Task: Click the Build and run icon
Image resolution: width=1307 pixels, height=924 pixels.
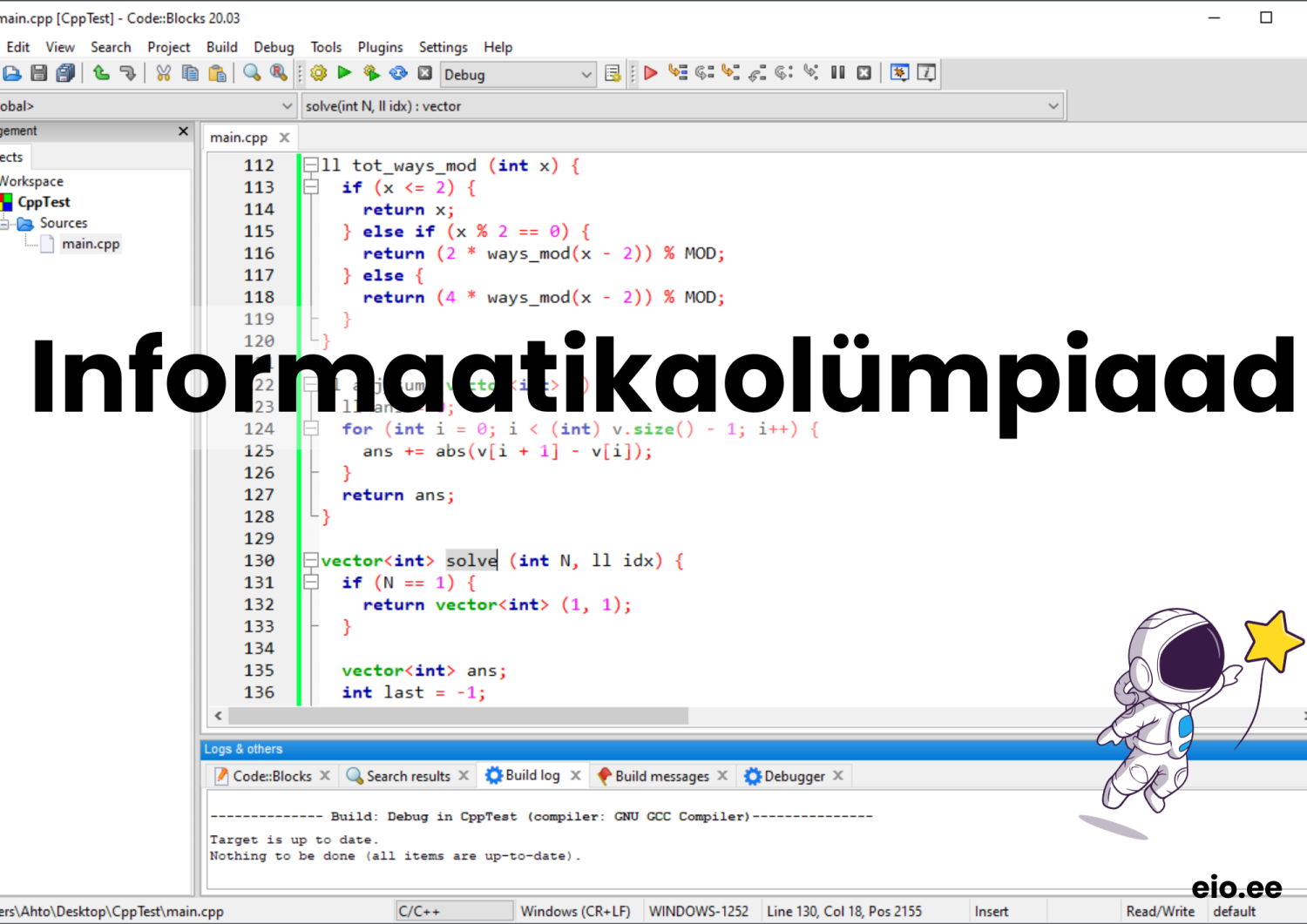Action: (x=372, y=73)
